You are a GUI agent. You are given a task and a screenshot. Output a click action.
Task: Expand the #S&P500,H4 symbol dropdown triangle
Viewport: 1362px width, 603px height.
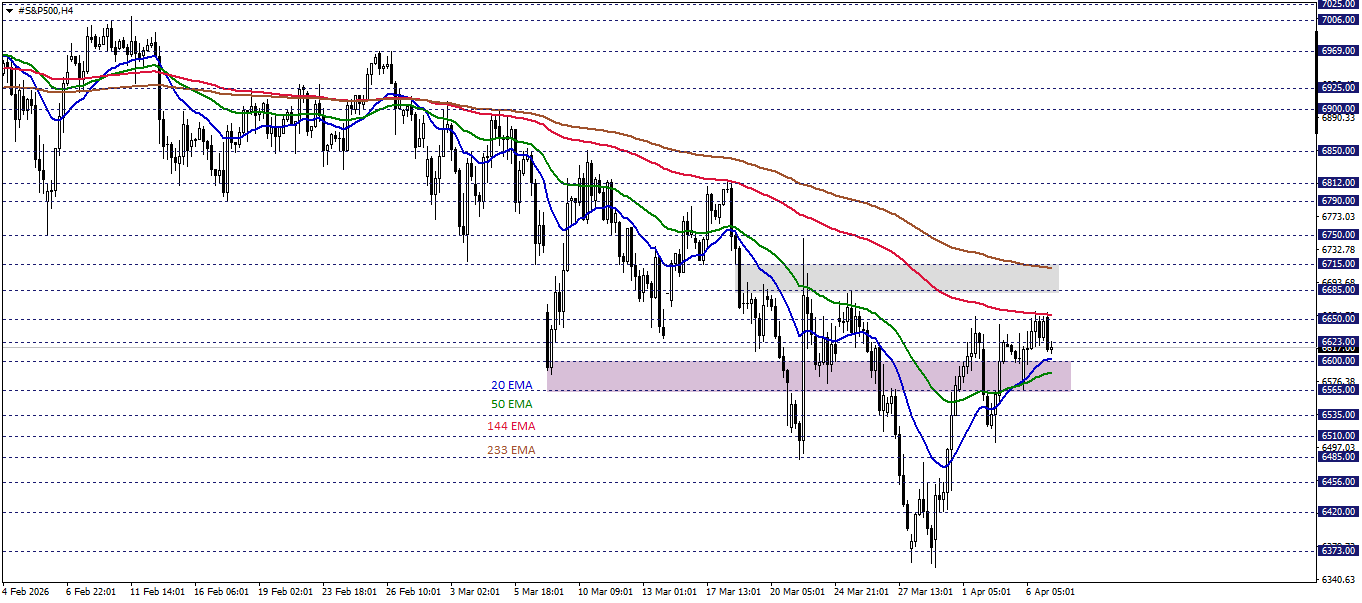9,10
